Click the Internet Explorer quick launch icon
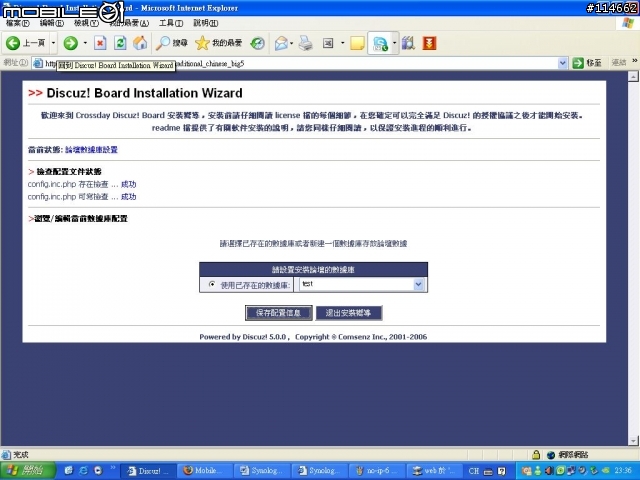Image resolution: width=640 pixels, height=480 pixels. click(83, 471)
